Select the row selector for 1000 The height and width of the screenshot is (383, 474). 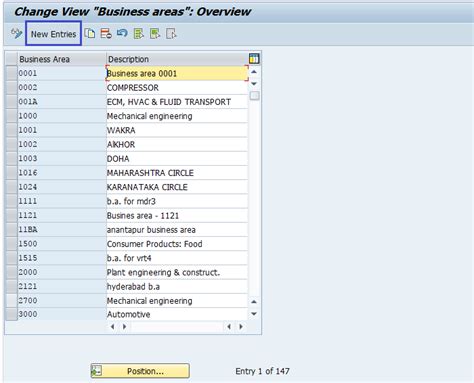click(11, 116)
